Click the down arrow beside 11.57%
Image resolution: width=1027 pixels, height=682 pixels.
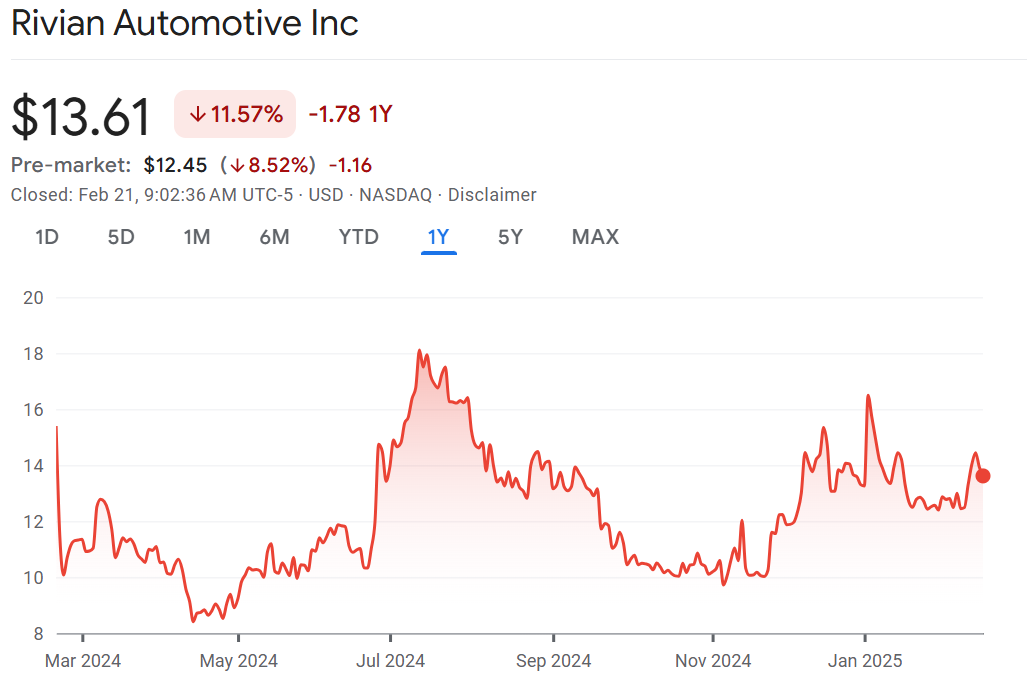click(197, 114)
